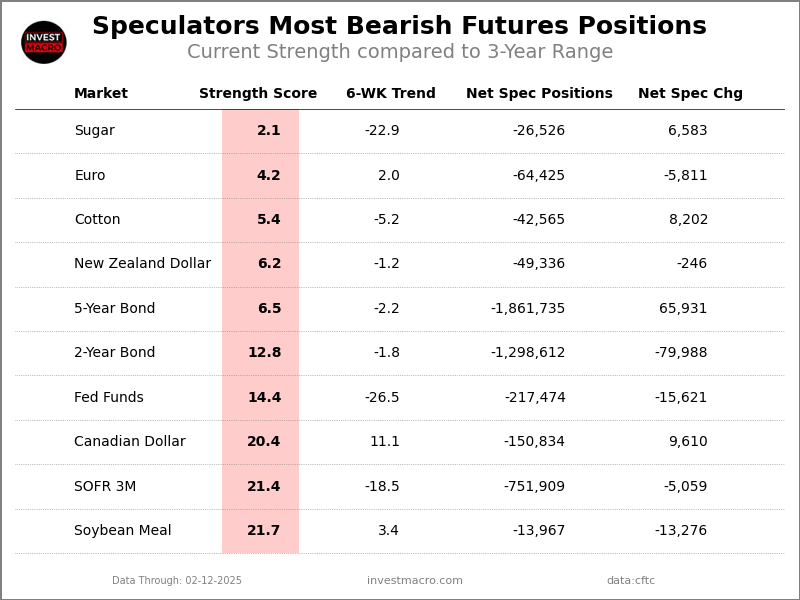This screenshot has height=600, width=800.
Task: Select the Net Spec Positions header
Action: coord(539,94)
